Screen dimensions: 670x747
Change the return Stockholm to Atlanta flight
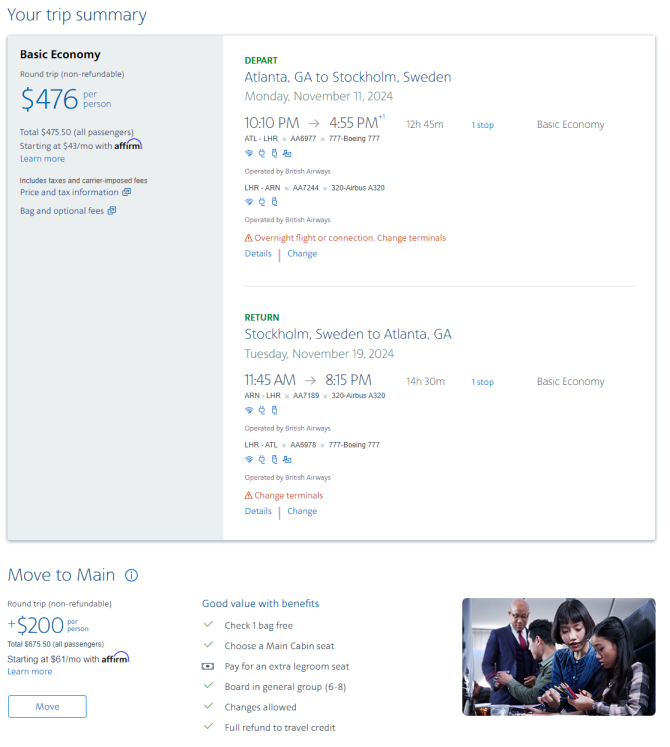(302, 511)
